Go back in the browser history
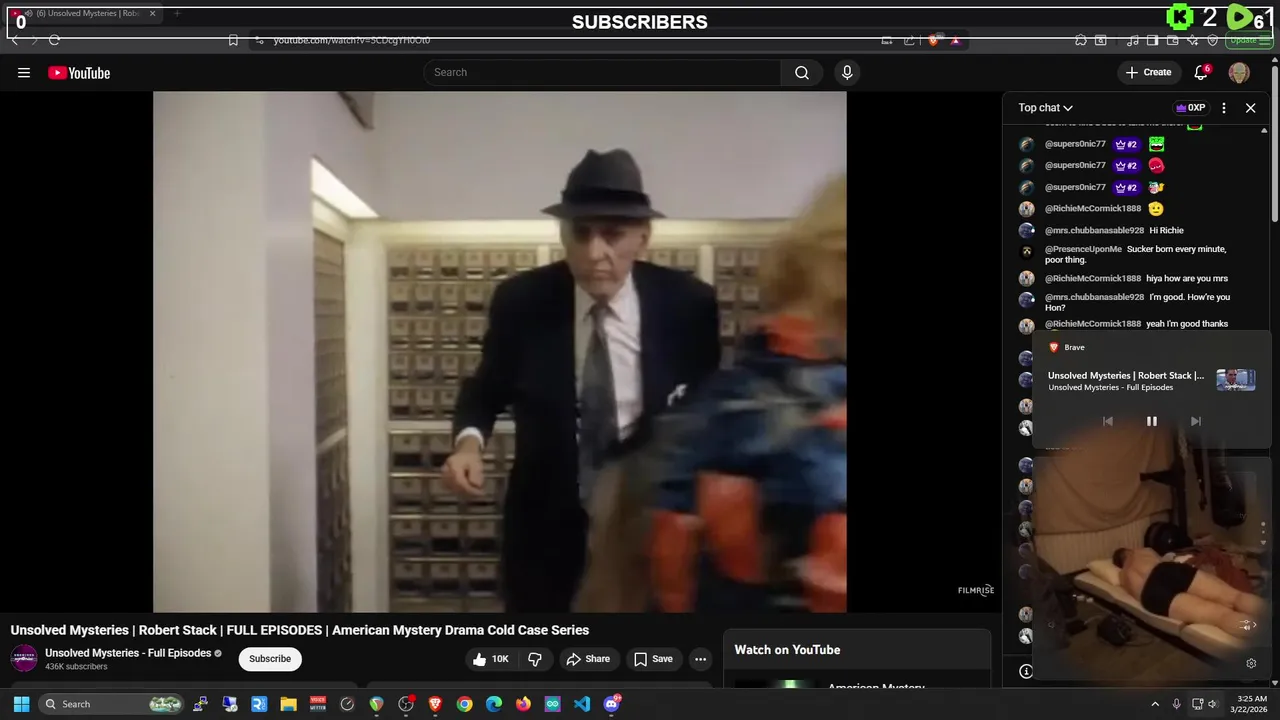 click(15, 40)
